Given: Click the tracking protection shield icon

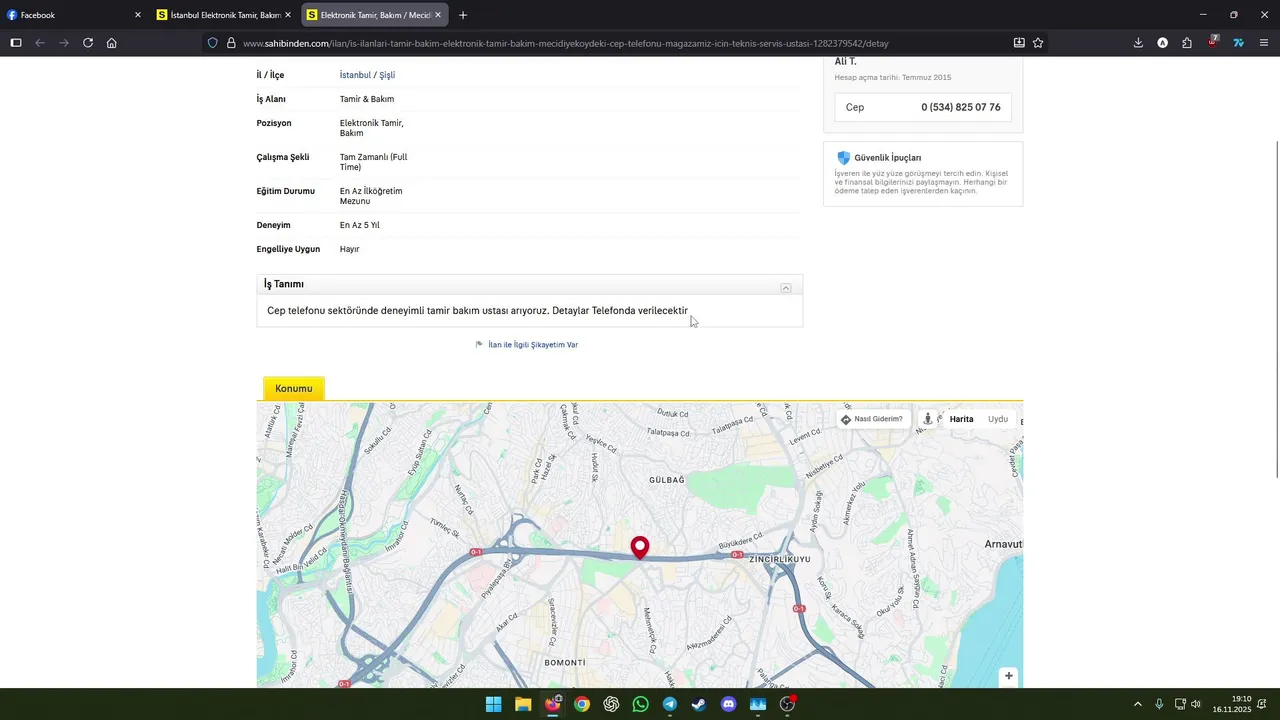Looking at the screenshot, I should pyautogui.click(x=212, y=43).
